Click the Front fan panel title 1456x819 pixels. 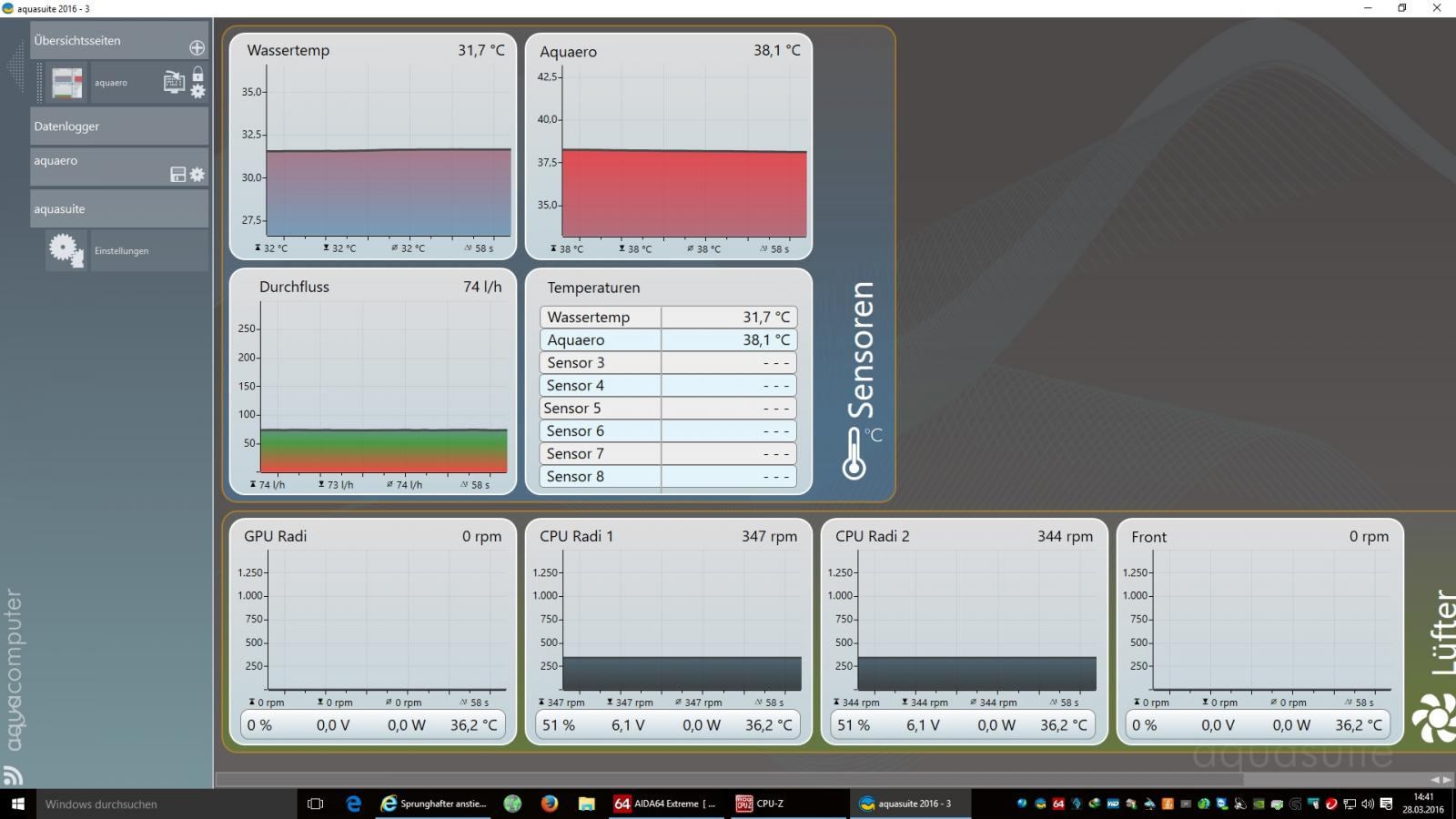click(1148, 537)
